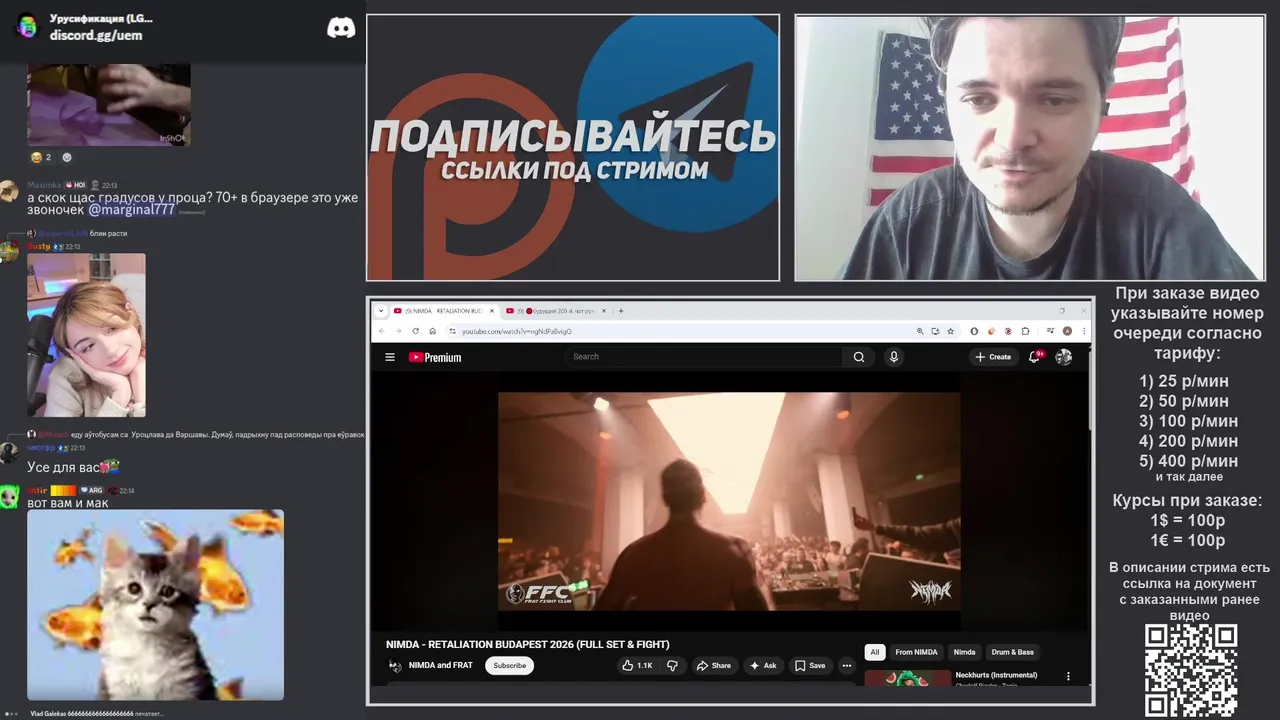Select the All filter chip

[875, 652]
